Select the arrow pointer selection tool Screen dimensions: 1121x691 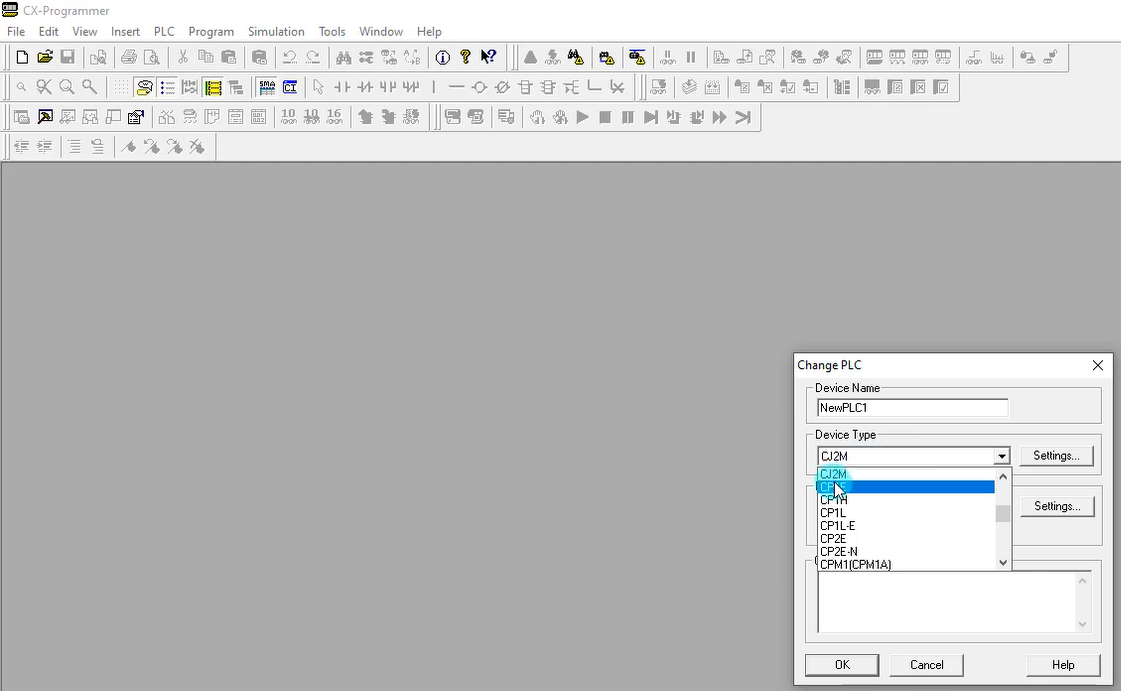tap(318, 87)
